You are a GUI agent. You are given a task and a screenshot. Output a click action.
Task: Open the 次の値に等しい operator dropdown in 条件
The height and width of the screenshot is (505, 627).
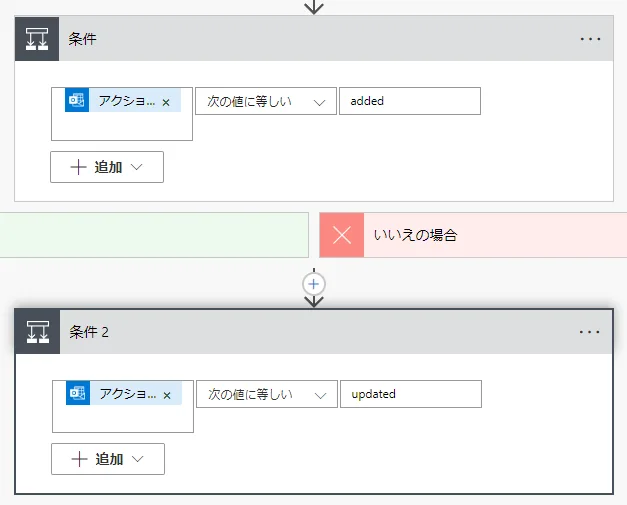[x=265, y=101]
